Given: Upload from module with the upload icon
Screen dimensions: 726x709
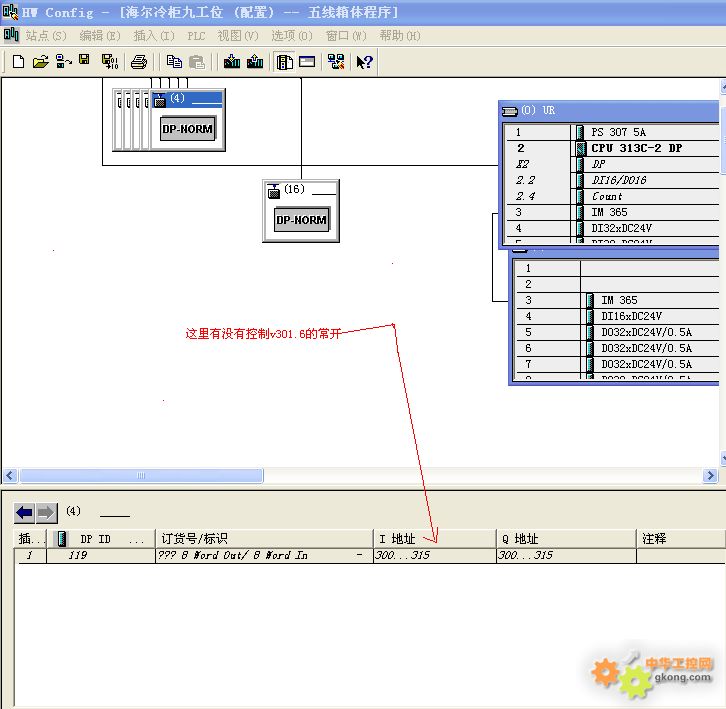Looking at the screenshot, I should [x=255, y=61].
